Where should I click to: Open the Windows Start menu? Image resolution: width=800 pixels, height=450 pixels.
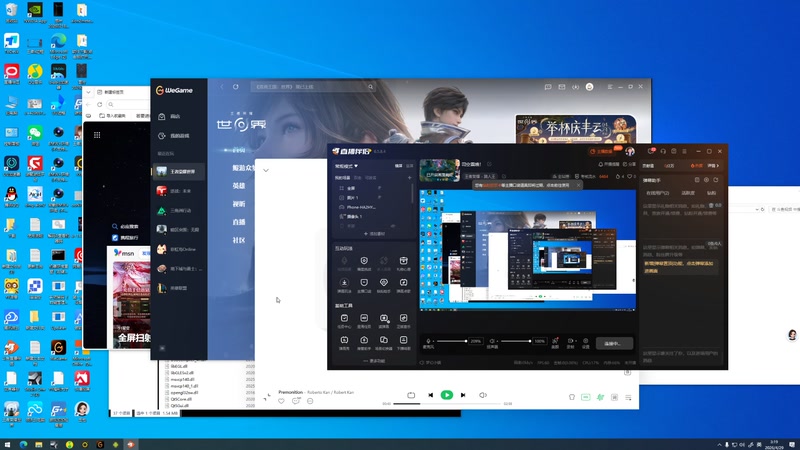[7, 444]
